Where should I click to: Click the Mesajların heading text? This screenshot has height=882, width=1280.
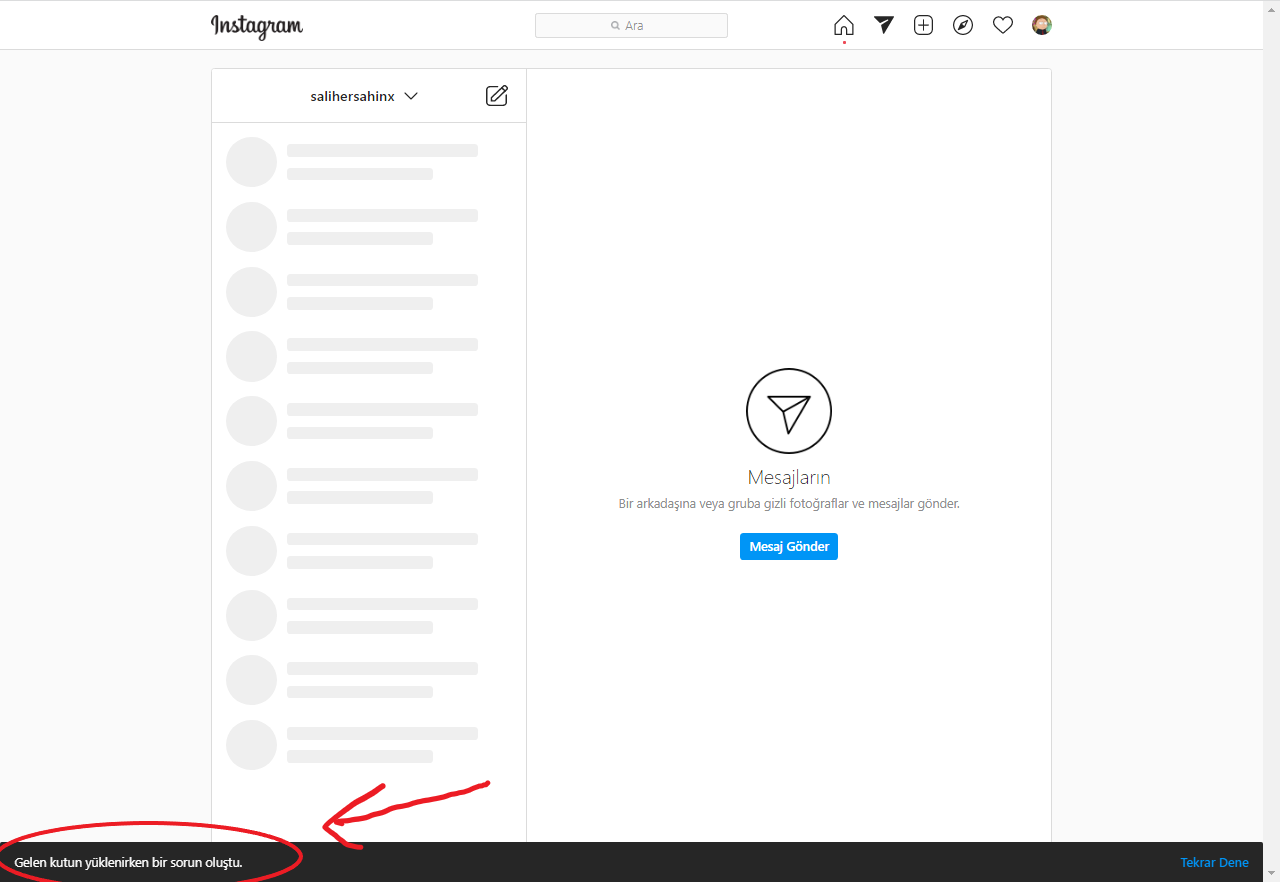[789, 477]
